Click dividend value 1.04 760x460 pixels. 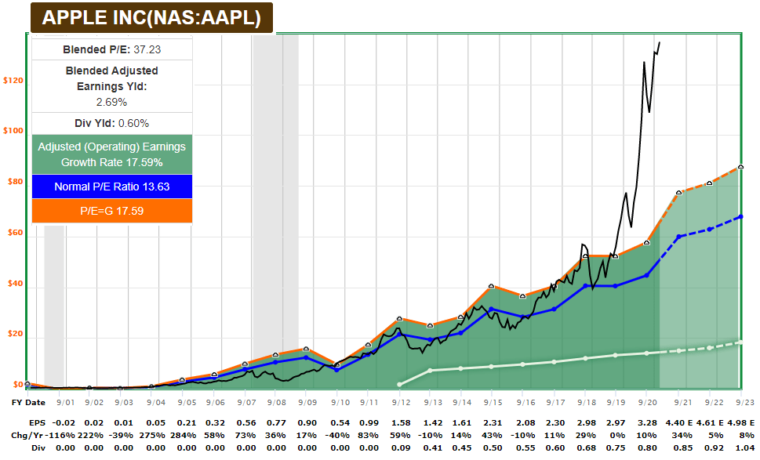[745, 448]
